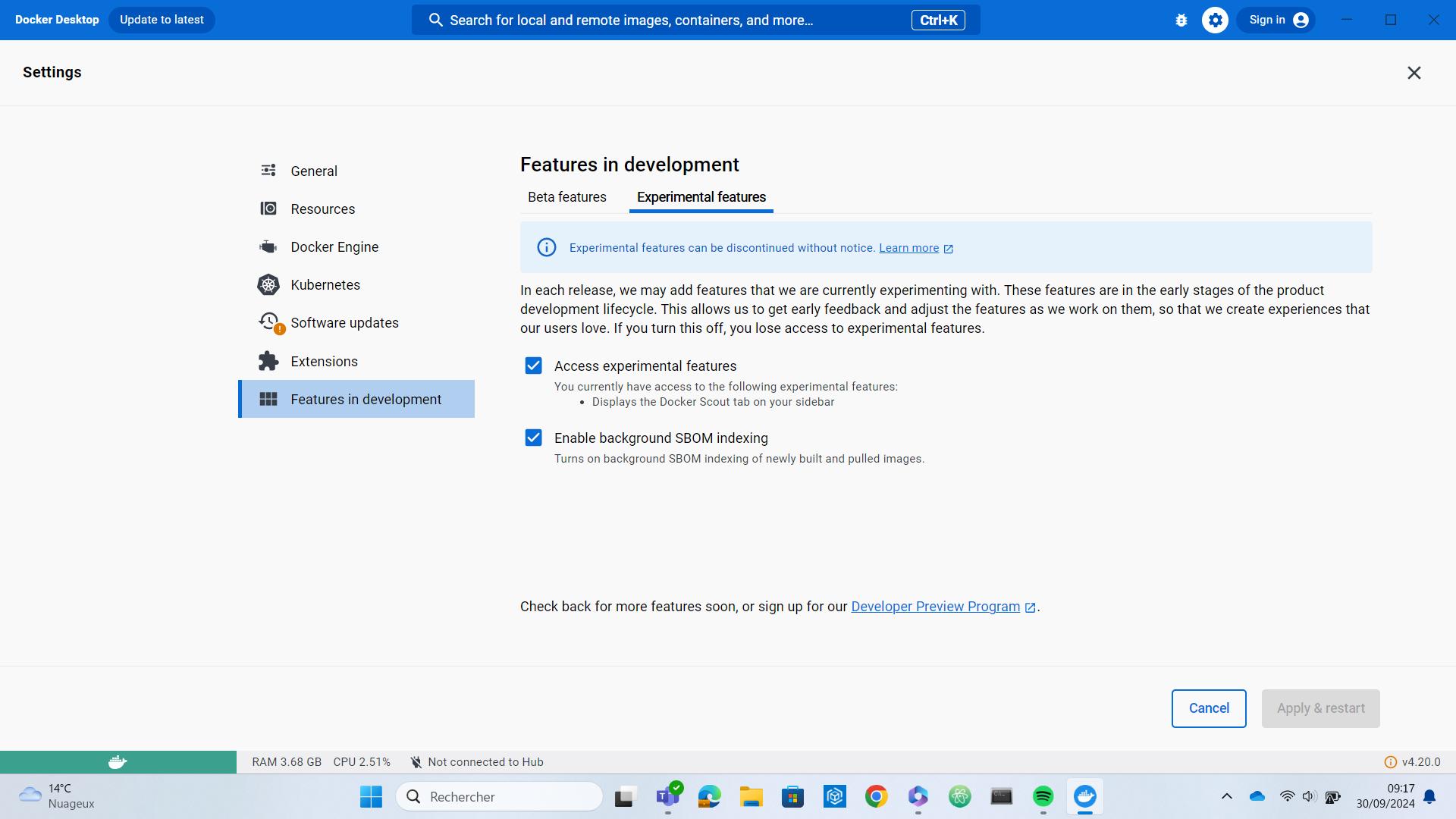Open the General settings section

click(356, 171)
